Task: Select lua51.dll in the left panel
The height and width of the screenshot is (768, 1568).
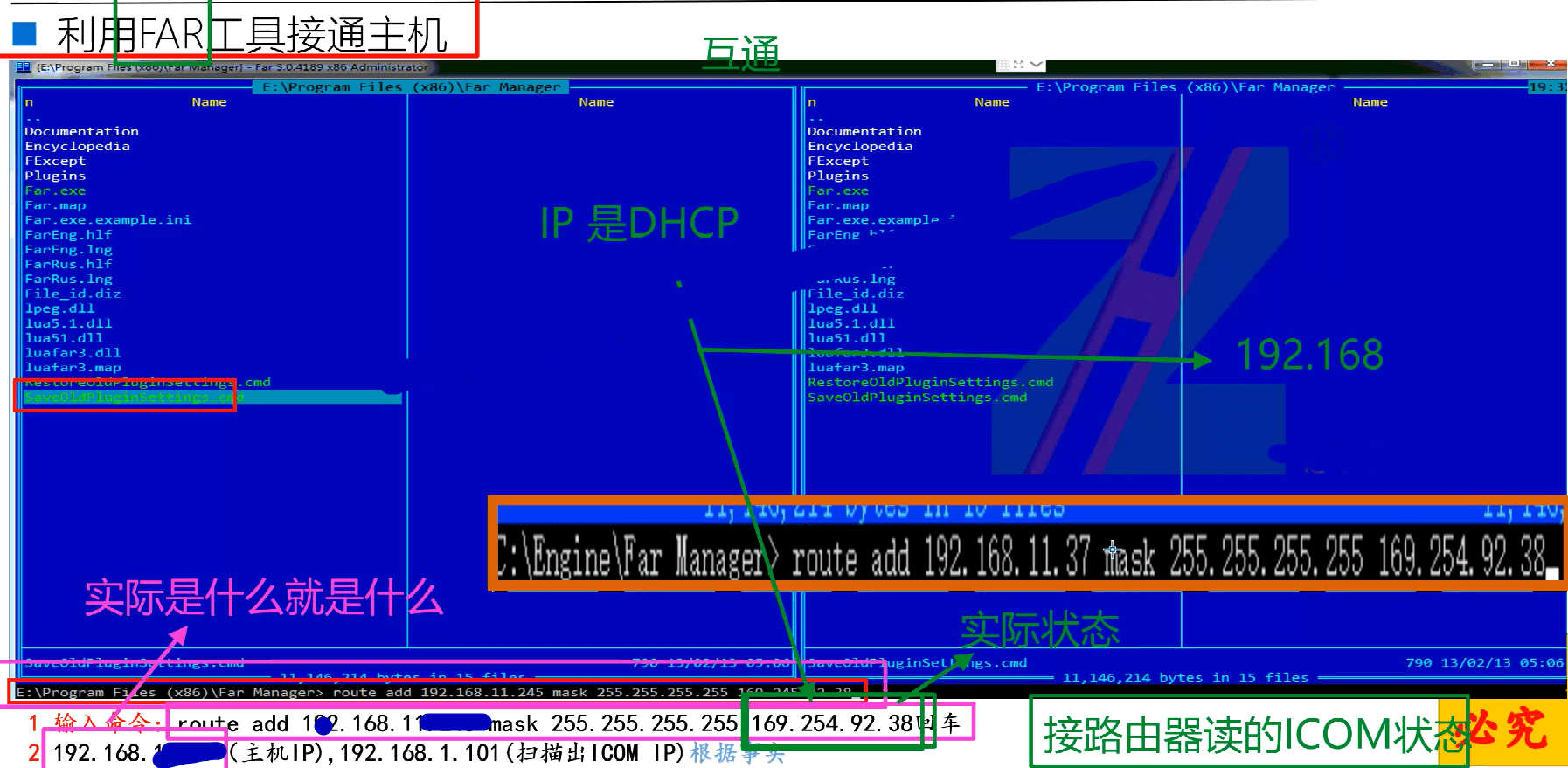Action: click(x=64, y=338)
